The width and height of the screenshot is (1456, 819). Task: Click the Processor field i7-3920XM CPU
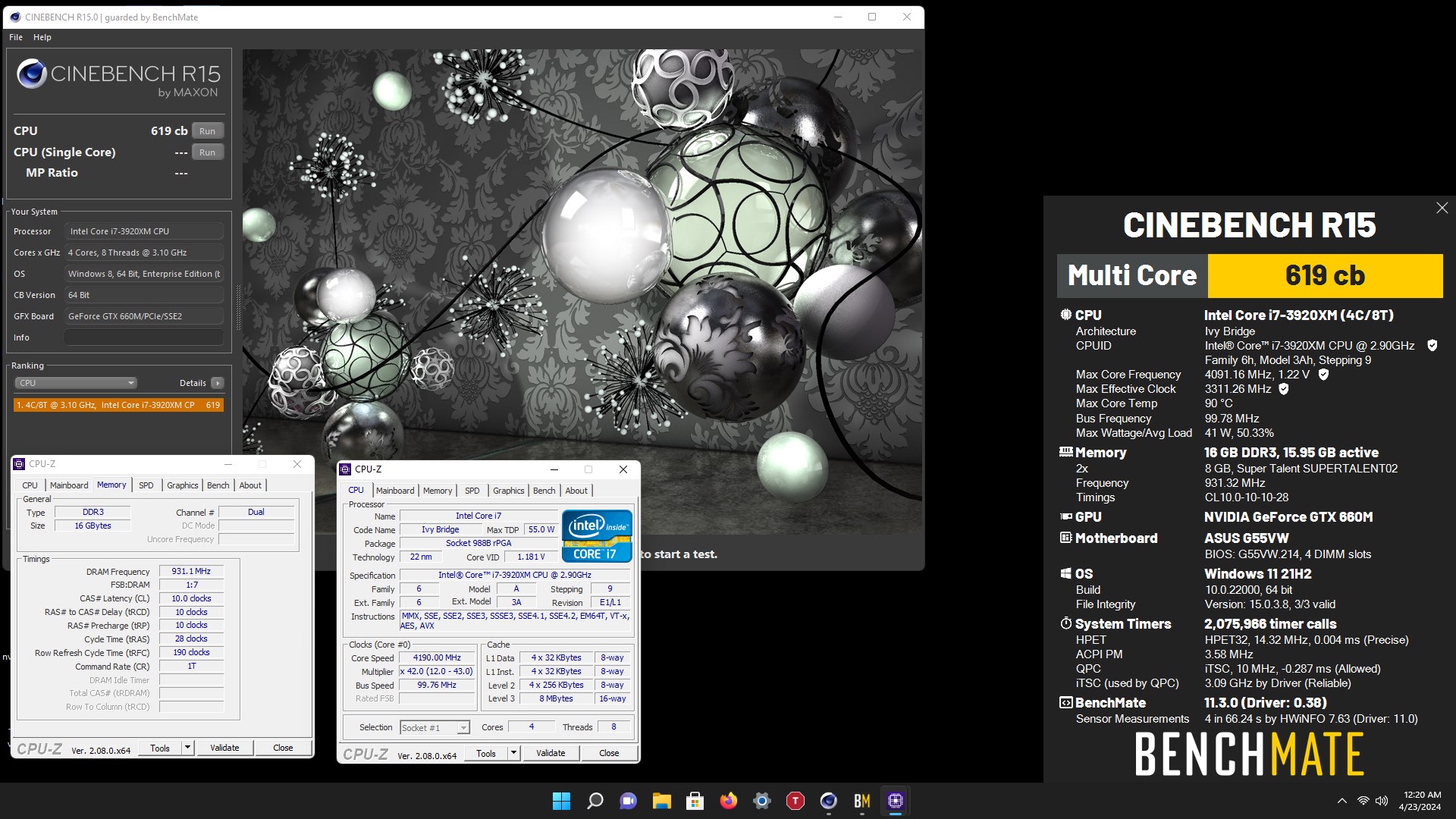pos(144,231)
